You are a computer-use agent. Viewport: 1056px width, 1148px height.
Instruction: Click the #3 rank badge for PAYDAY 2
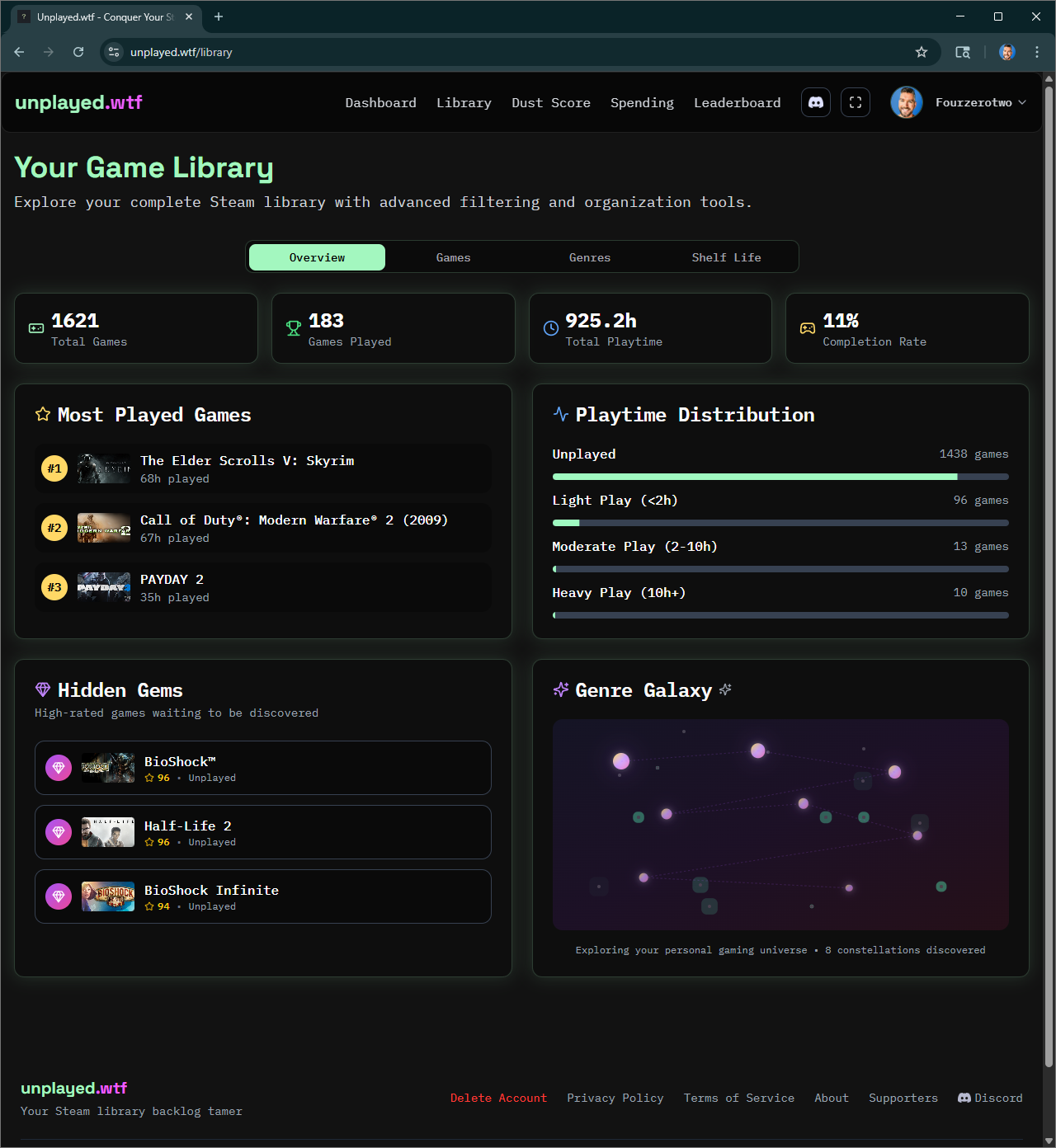click(x=54, y=587)
